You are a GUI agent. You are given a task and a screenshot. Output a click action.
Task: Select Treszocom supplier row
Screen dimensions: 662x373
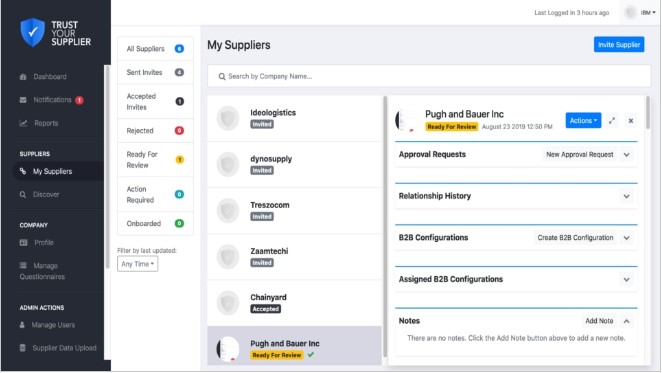pos(295,210)
